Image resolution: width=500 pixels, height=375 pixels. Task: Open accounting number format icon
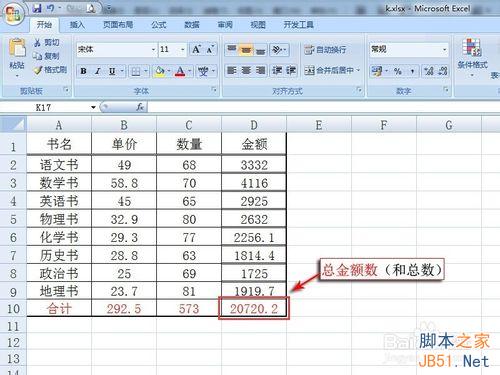(377, 71)
